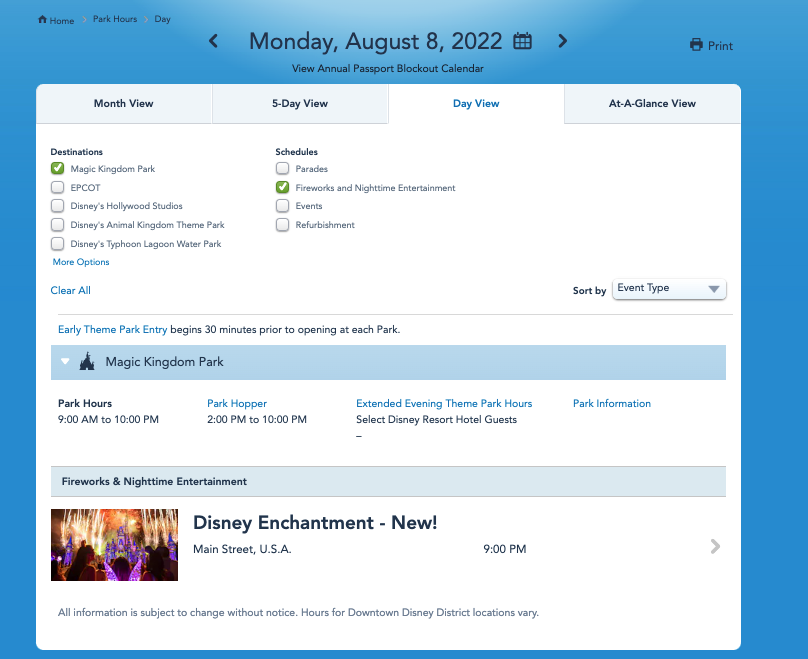The image size is (808, 659).
Task: Open the At-A-Glance View tab
Action: point(652,104)
